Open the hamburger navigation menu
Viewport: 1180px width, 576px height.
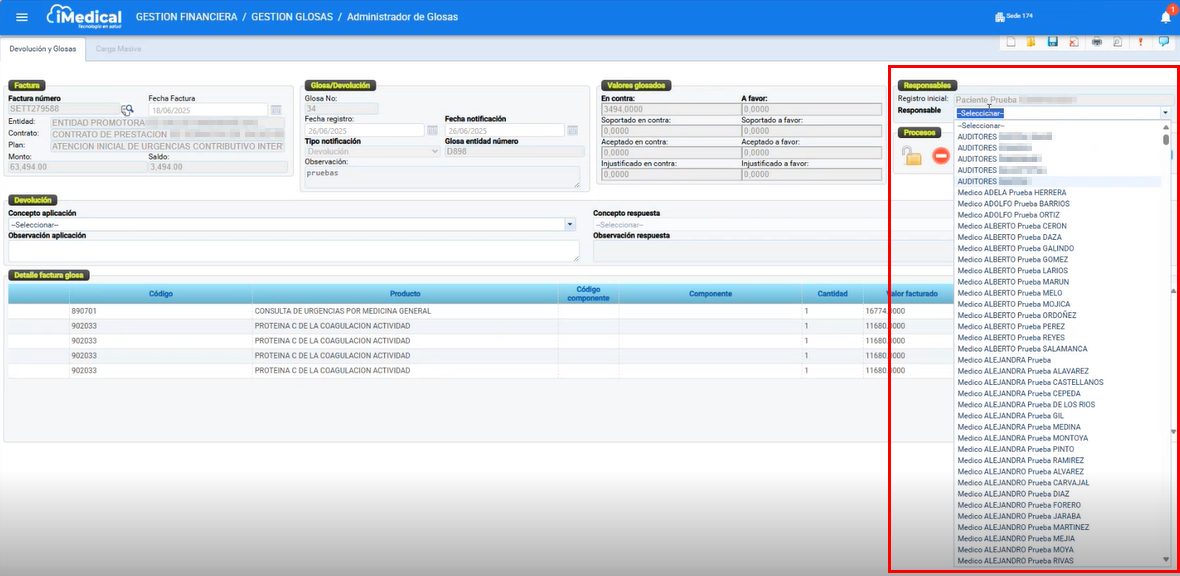tap(22, 17)
